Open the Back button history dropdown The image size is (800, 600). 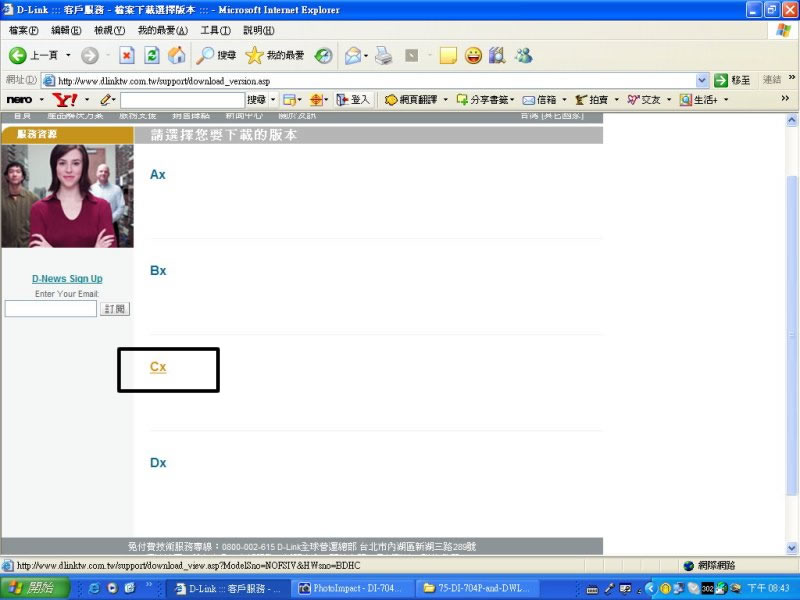[68, 55]
